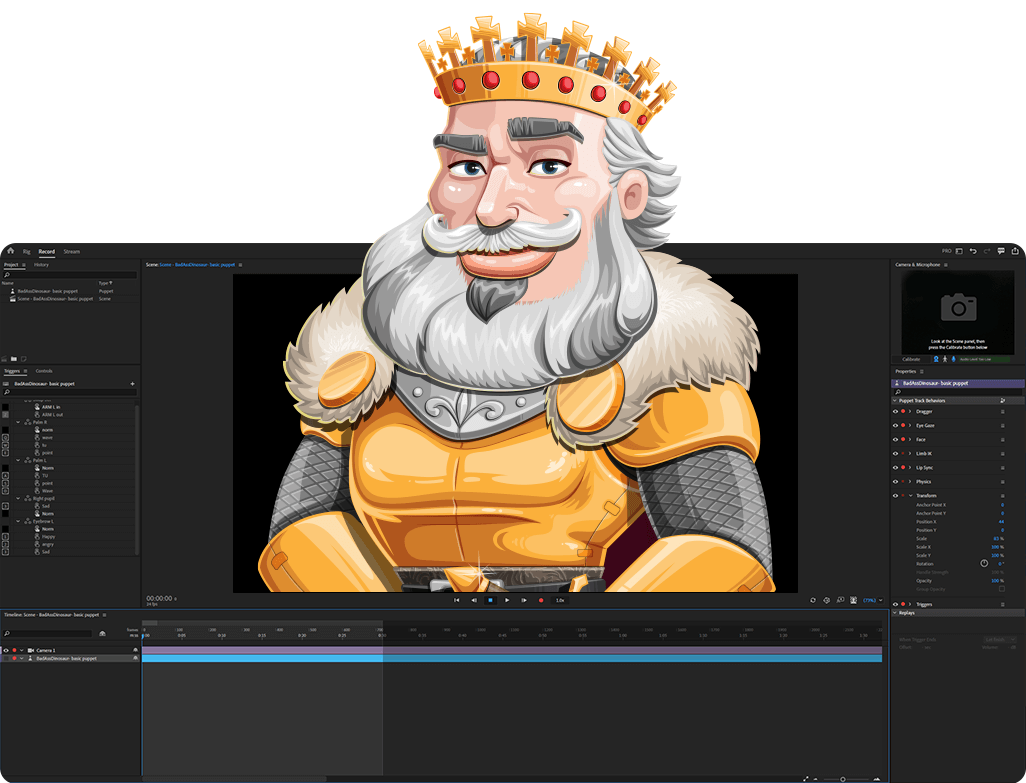Click the 1.0x playback speed button

pos(560,600)
